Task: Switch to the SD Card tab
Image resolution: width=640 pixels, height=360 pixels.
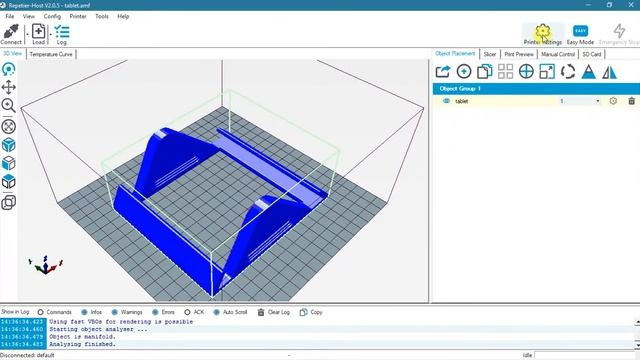Action: click(x=592, y=54)
